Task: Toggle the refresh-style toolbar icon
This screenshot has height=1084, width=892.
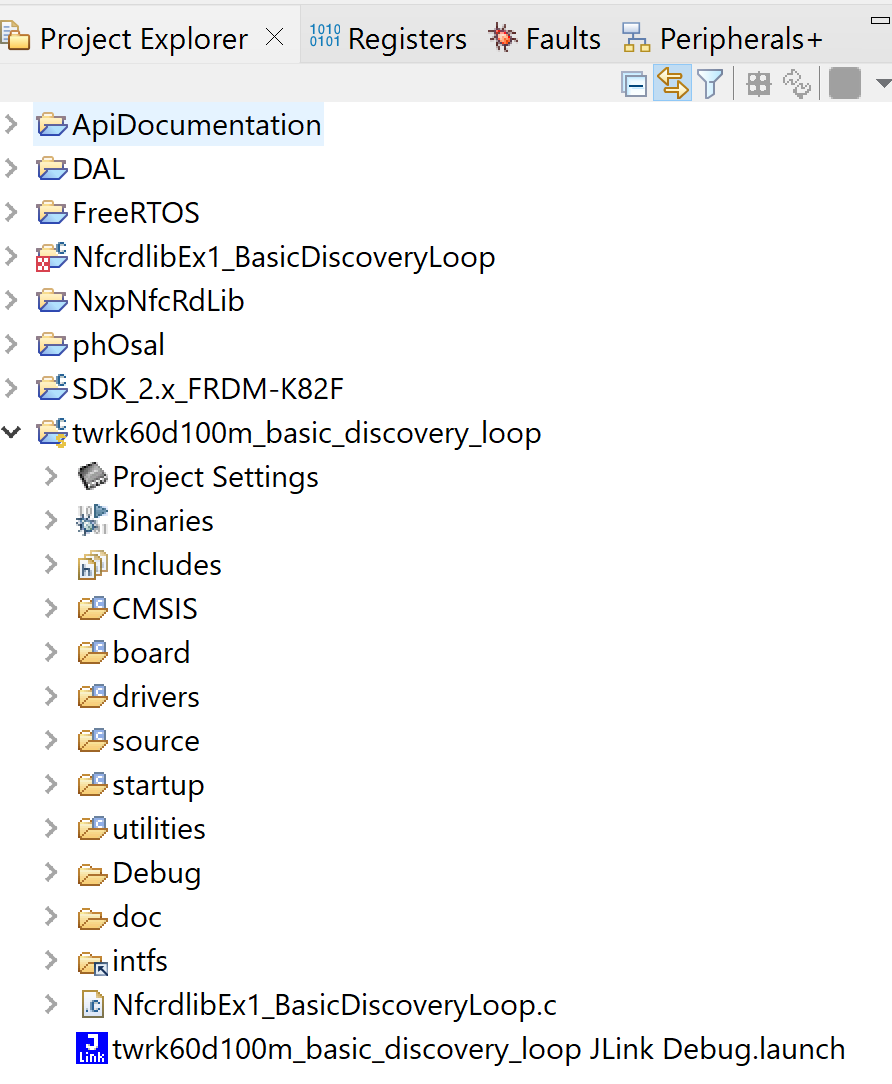Action: tap(797, 83)
